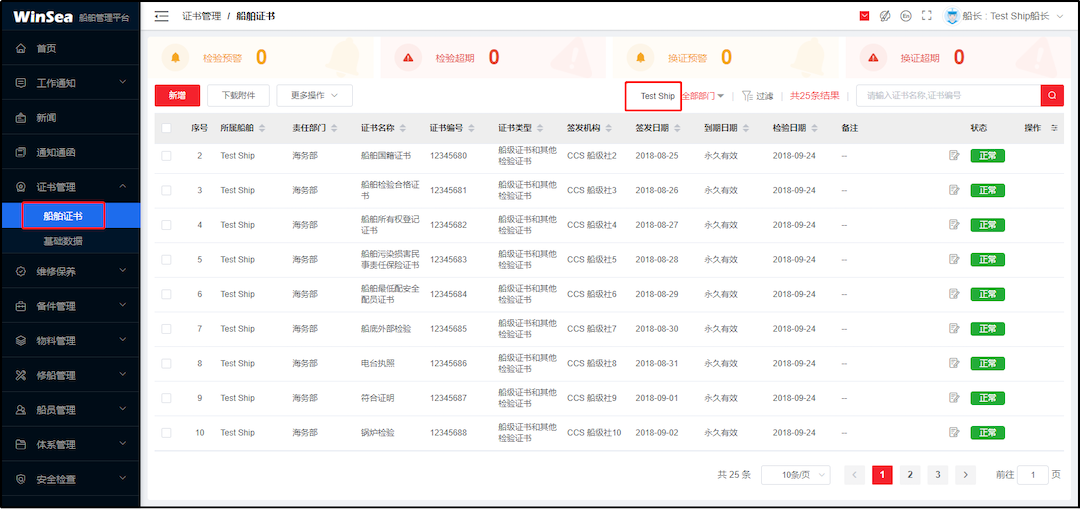Click the funnel filter icon next to 过滤
This screenshot has width=1080, height=509.
coord(747,96)
